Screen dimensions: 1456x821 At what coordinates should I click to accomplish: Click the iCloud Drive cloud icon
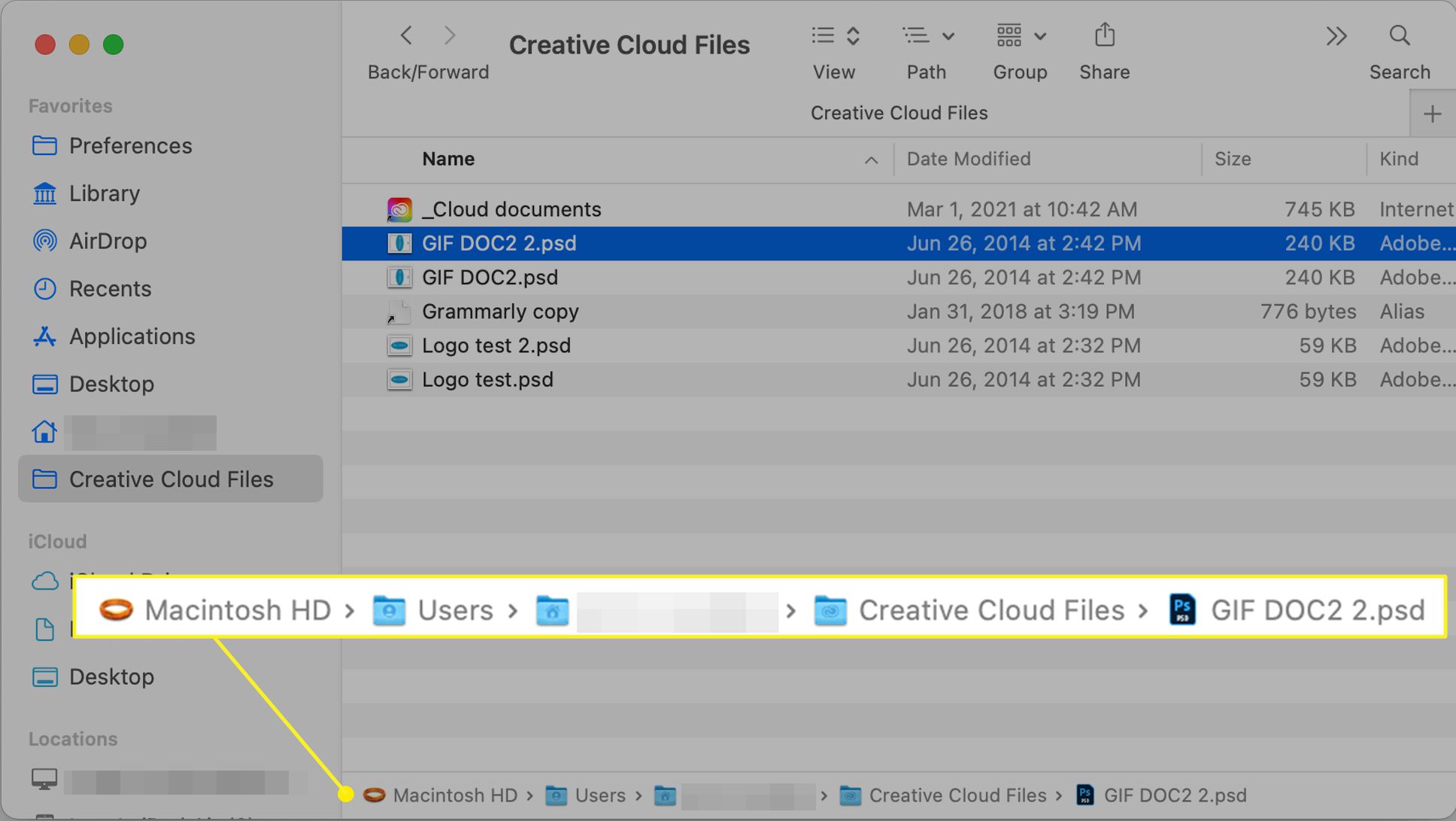click(x=44, y=582)
